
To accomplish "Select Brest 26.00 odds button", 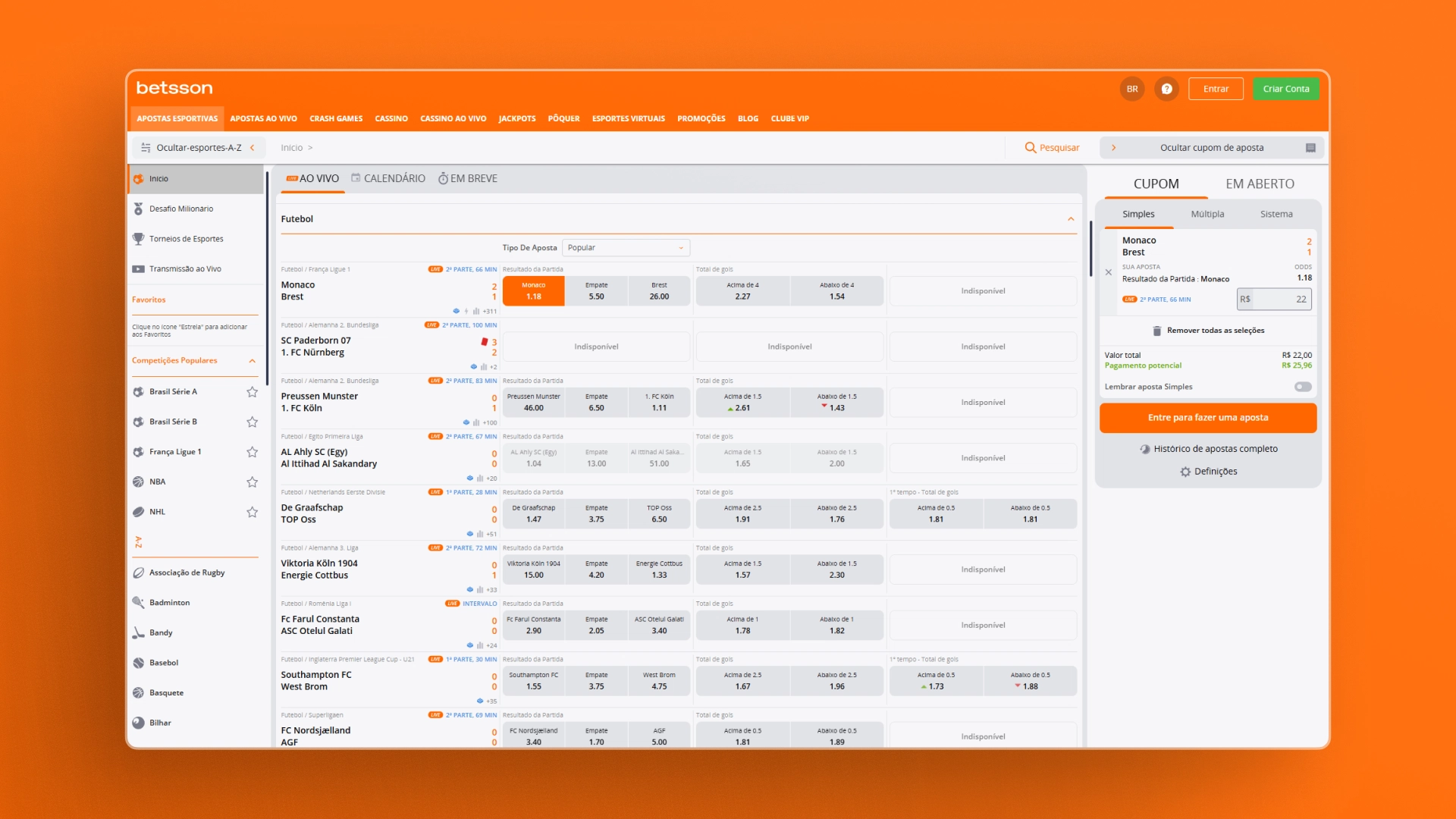I will 659,291.
